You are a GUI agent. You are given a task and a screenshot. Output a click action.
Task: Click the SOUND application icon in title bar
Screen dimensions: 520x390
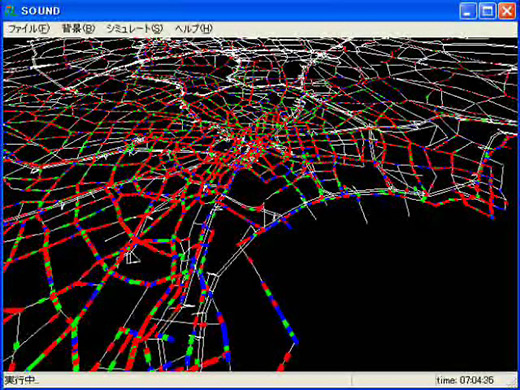[x=11, y=11]
